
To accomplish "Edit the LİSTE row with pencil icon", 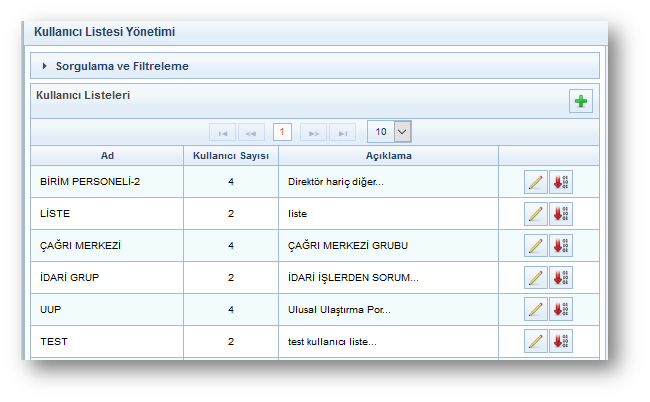I will click(x=536, y=214).
